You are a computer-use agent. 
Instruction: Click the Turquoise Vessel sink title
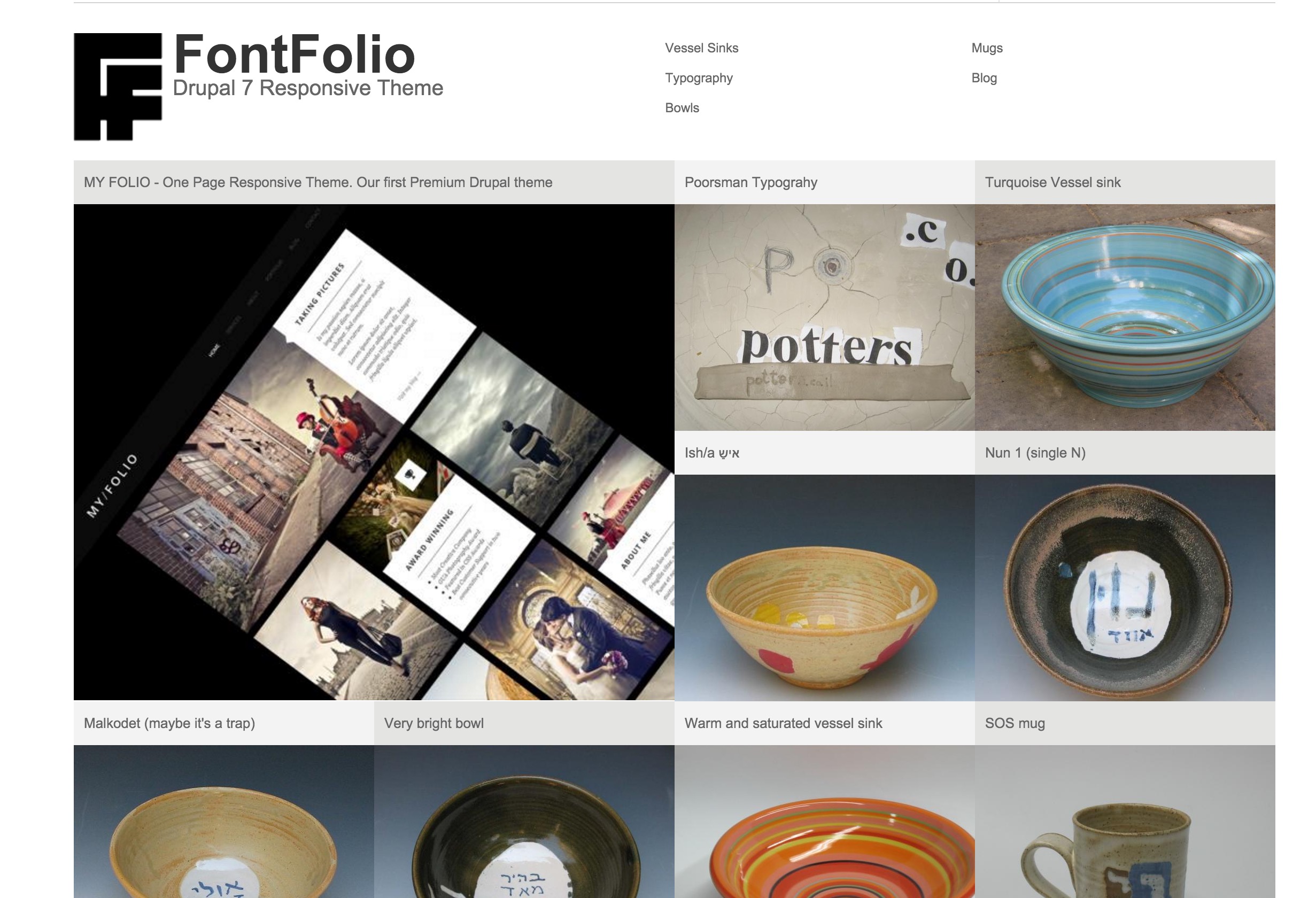[x=1052, y=182]
